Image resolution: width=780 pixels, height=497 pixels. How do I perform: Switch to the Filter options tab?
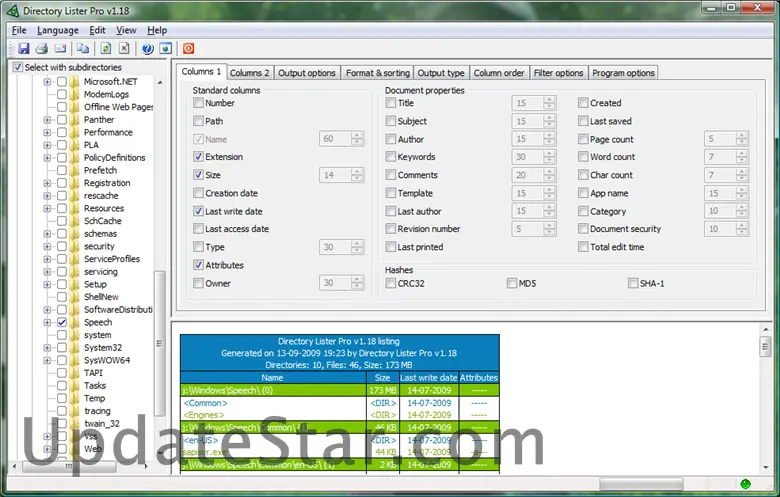[x=558, y=73]
